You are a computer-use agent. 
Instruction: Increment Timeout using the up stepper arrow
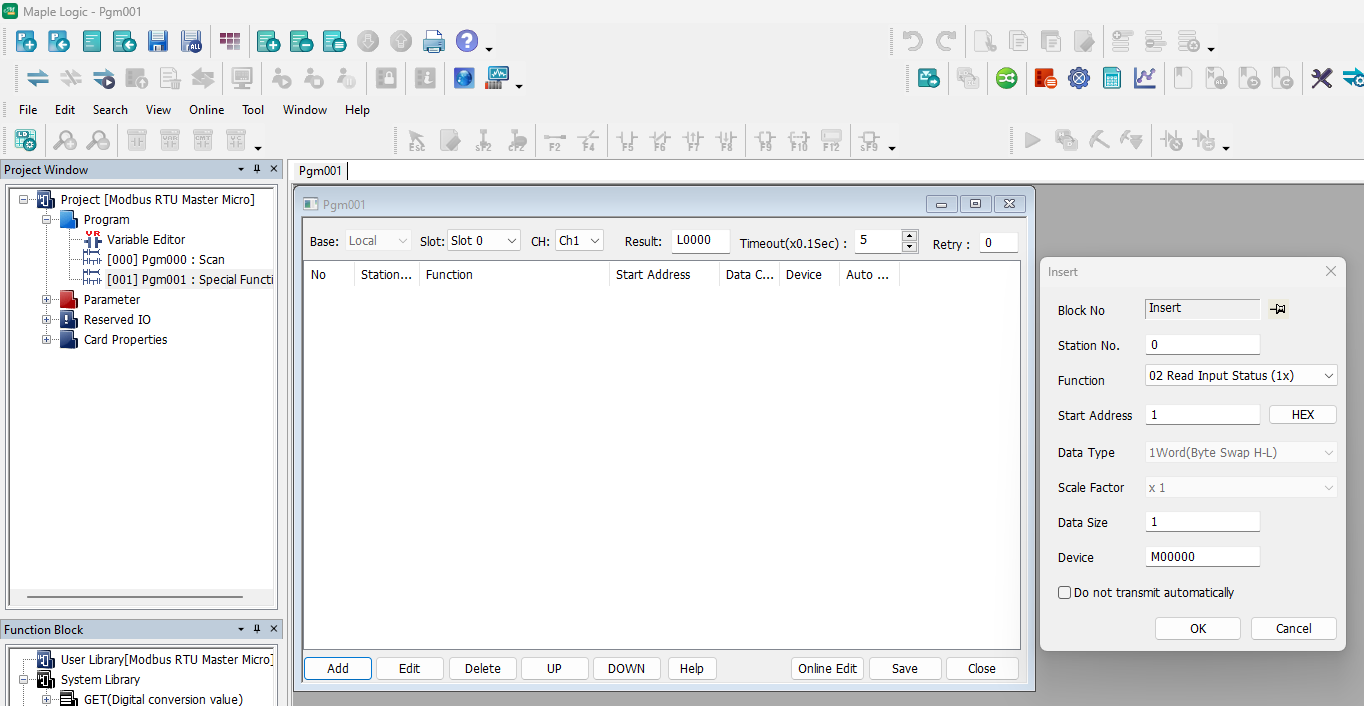tap(909, 236)
